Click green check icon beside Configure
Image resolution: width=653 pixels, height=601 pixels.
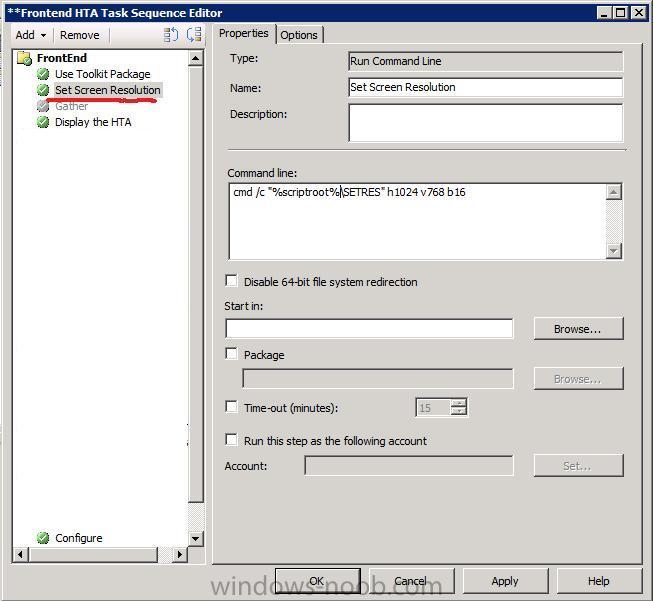(42, 538)
